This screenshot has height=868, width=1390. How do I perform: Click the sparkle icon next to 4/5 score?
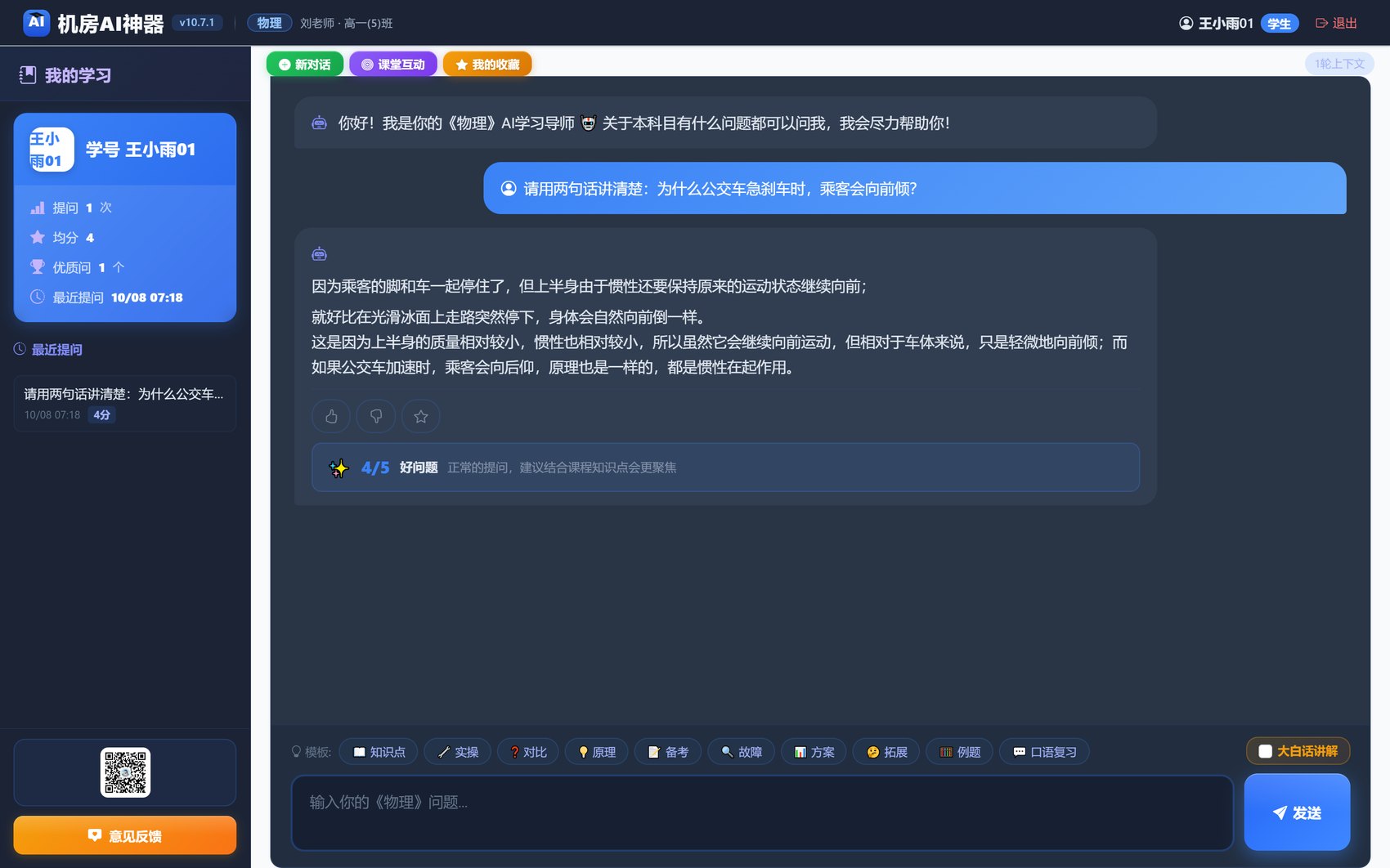point(339,468)
